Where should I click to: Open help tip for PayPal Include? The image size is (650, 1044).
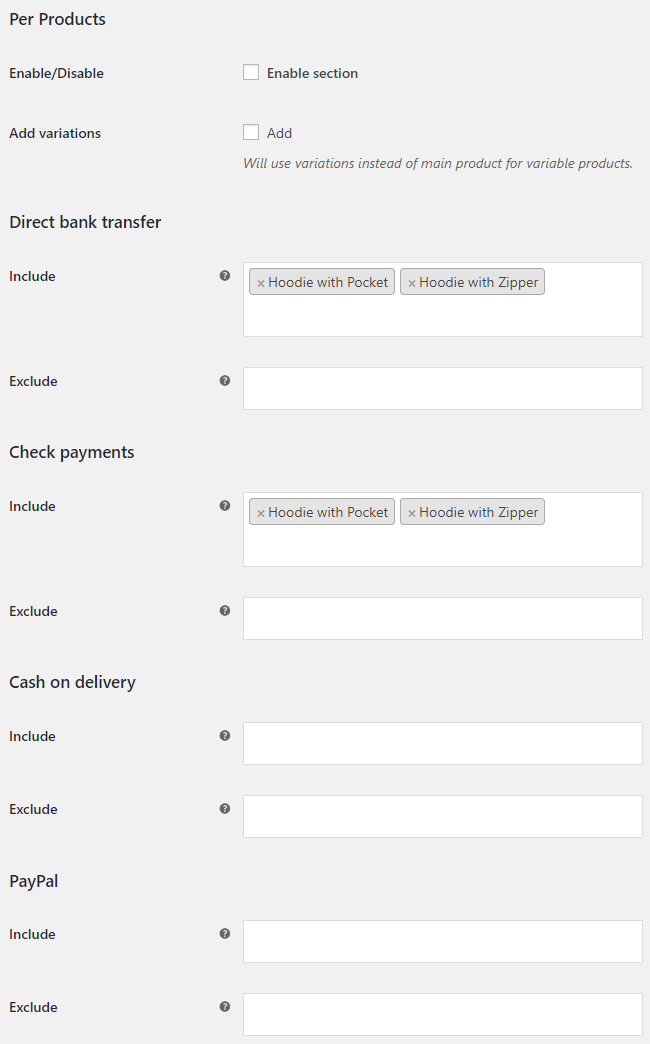click(x=225, y=934)
